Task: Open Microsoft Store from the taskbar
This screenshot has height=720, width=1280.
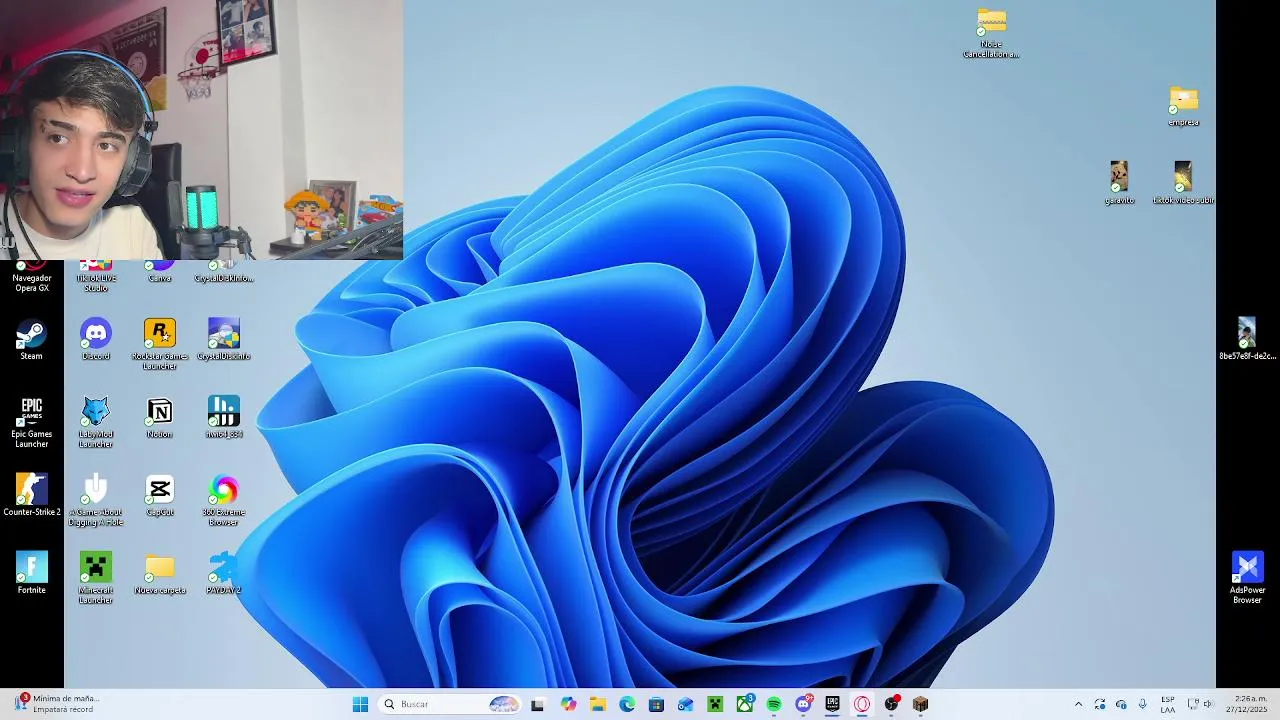Action: click(x=656, y=704)
